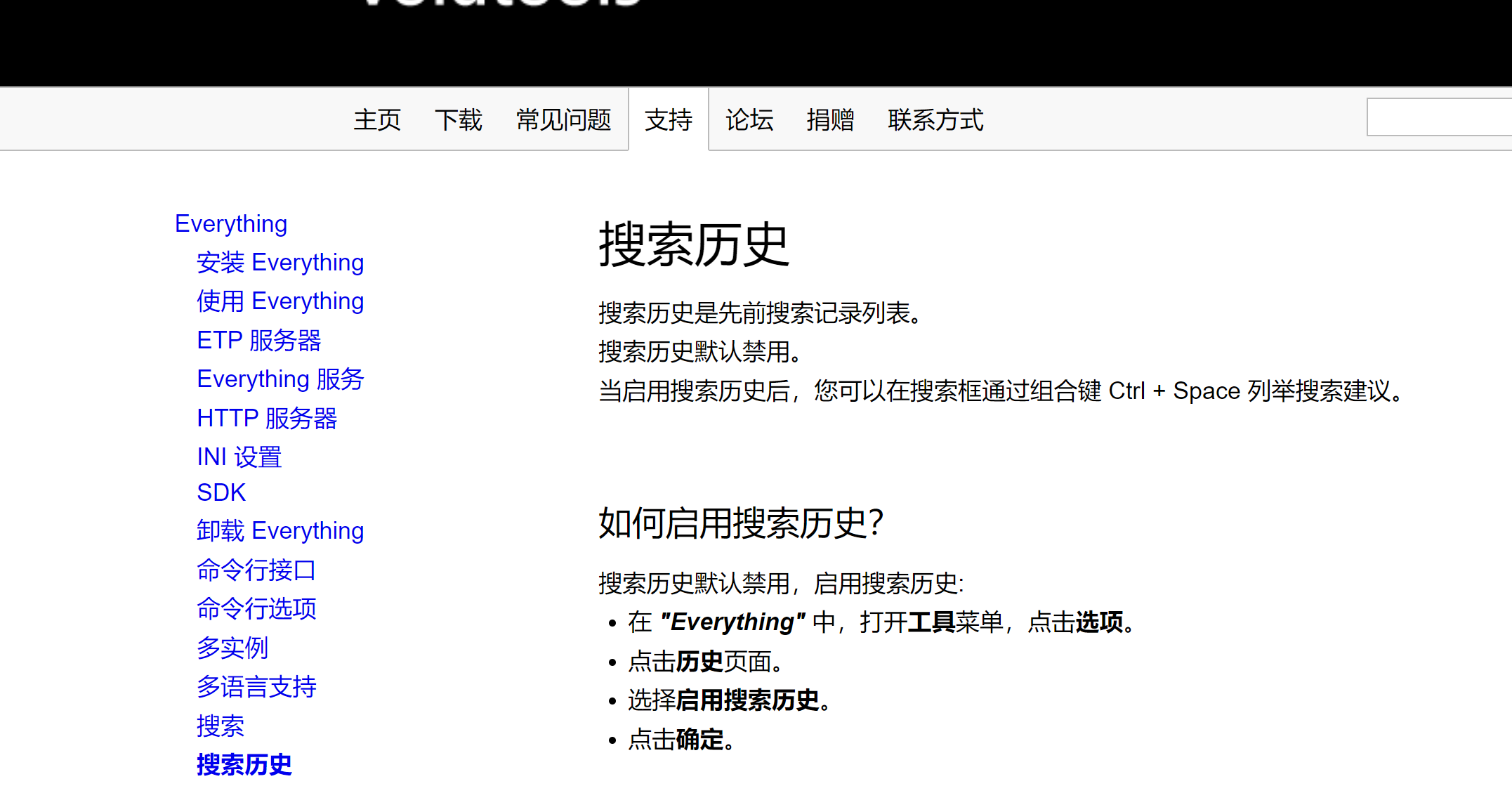This screenshot has height=786, width=1512.
Task: Open 安装 Everything sidebar link
Action: pyautogui.click(x=280, y=262)
